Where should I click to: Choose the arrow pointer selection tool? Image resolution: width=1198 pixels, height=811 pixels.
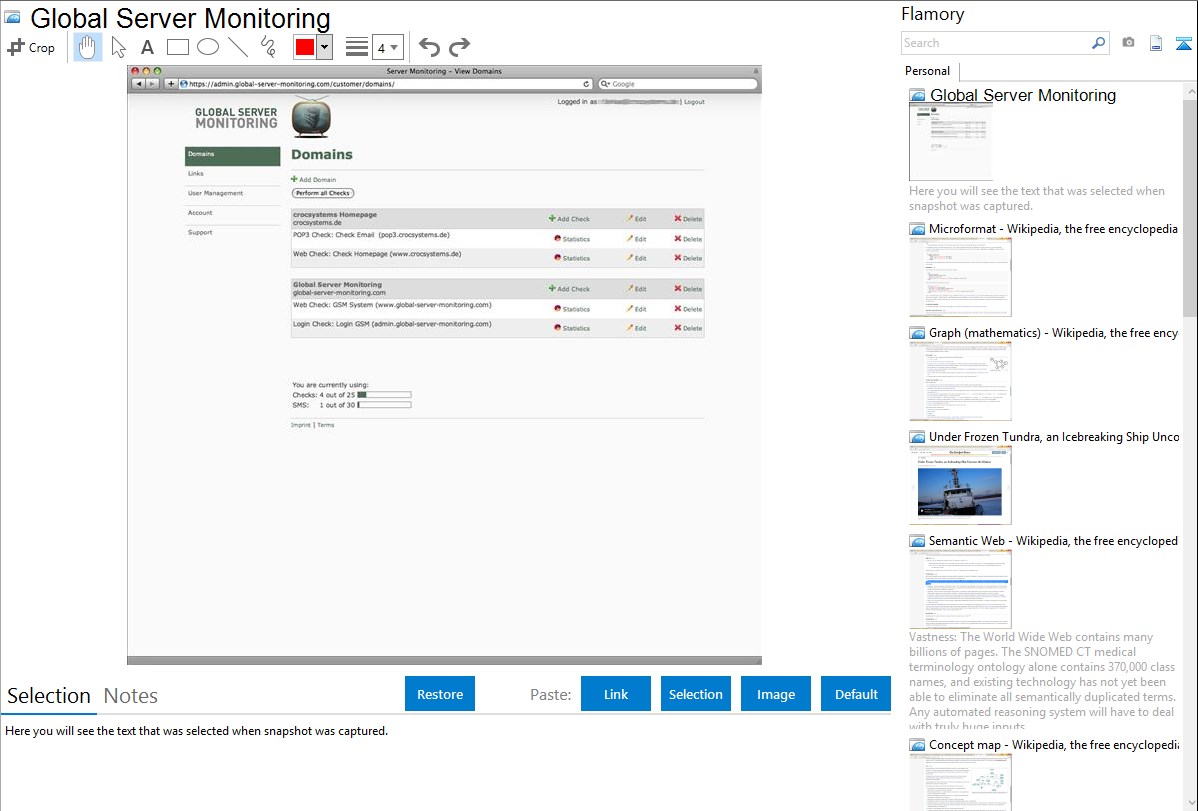[118, 47]
